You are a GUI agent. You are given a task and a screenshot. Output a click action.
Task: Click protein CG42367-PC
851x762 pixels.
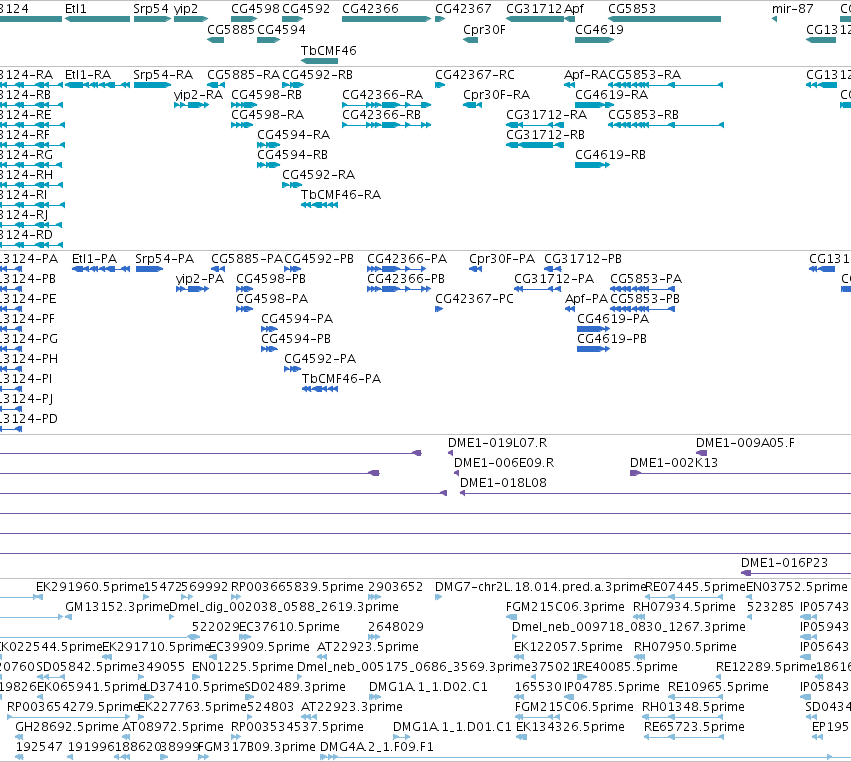(474, 299)
